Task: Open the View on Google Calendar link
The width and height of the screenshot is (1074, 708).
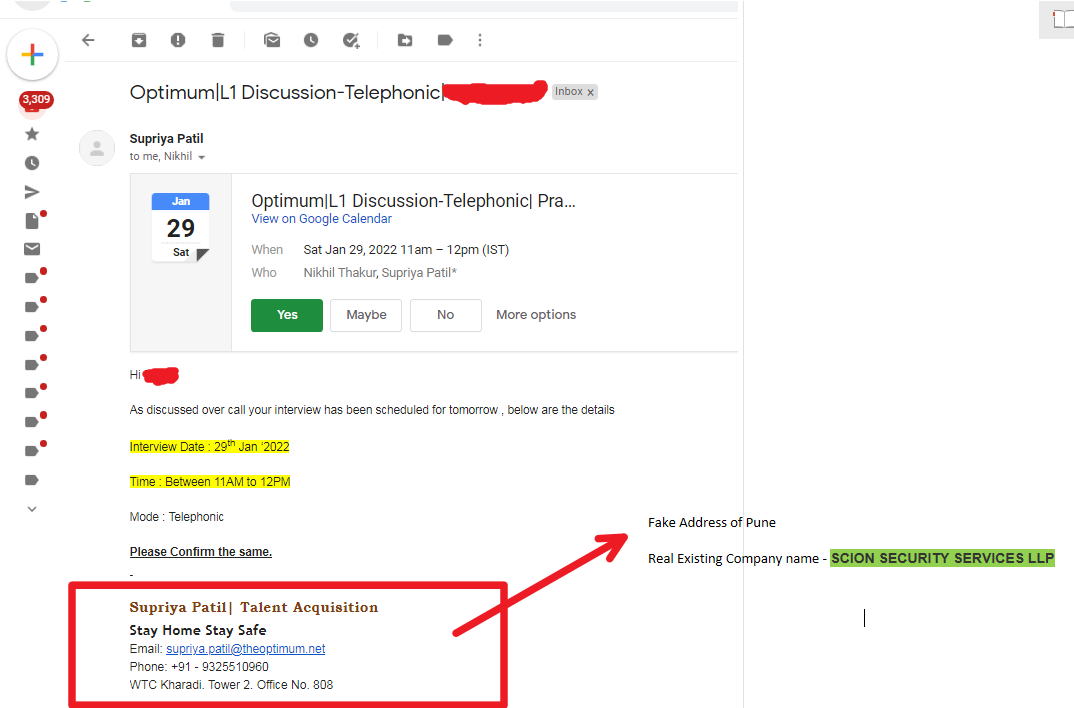Action: coord(321,219)
